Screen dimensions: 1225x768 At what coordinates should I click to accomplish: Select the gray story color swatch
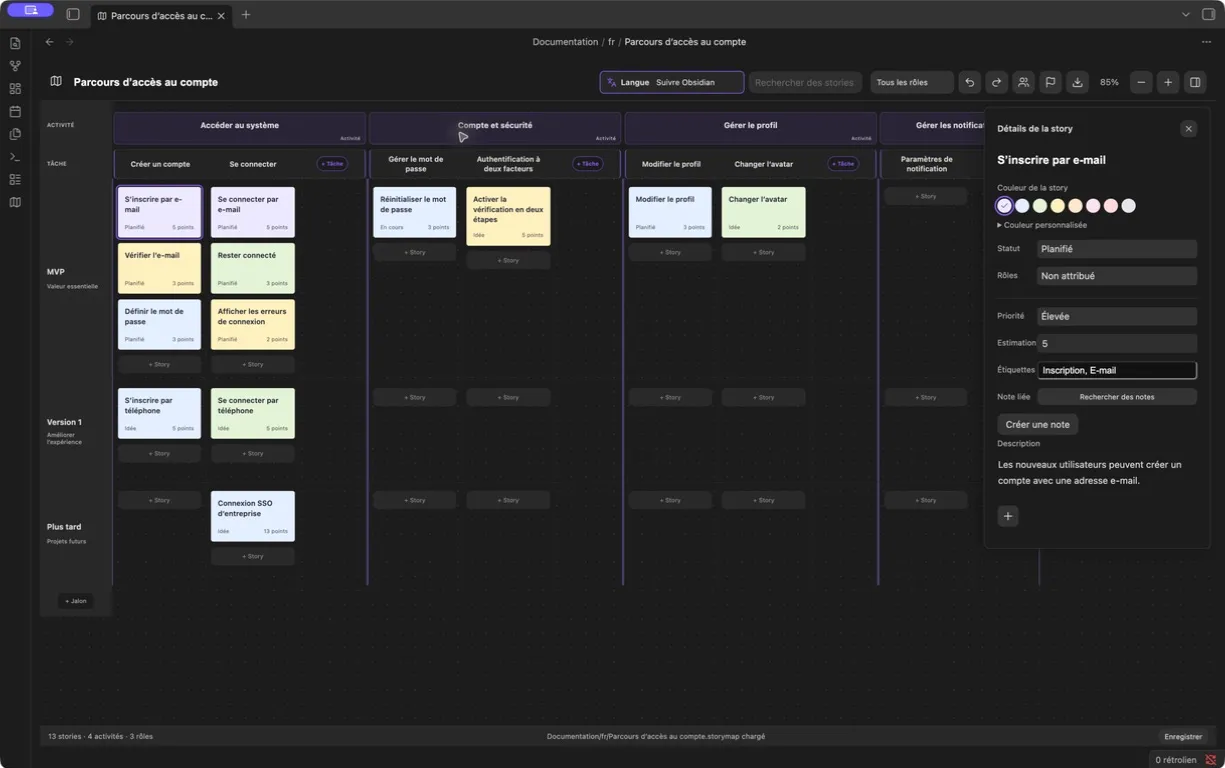coord(1129,206)
